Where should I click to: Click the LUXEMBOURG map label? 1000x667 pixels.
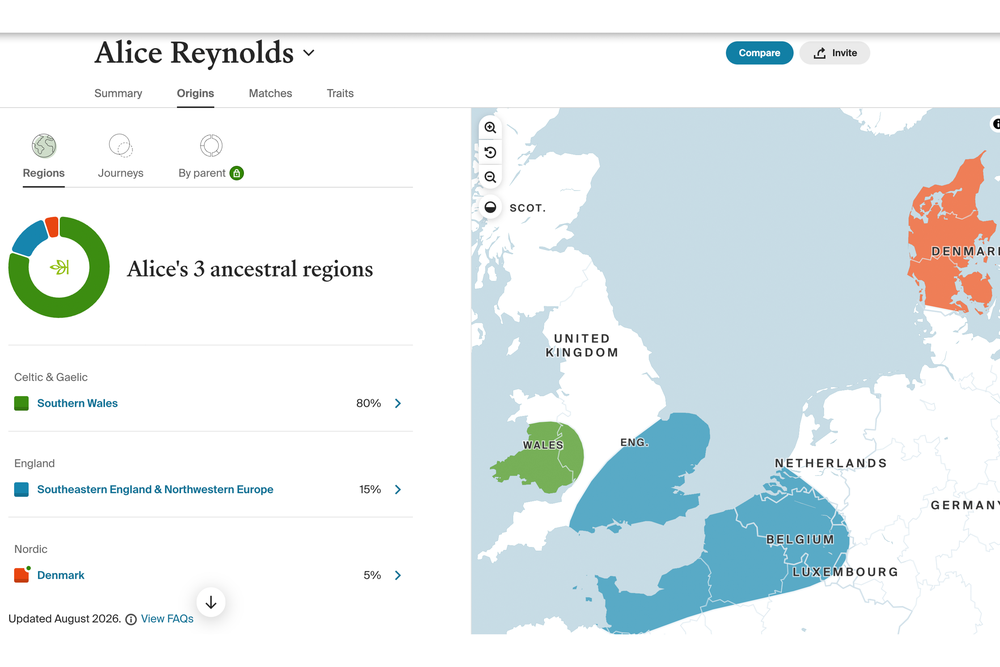pyautogui.click(x=846, y=572)
